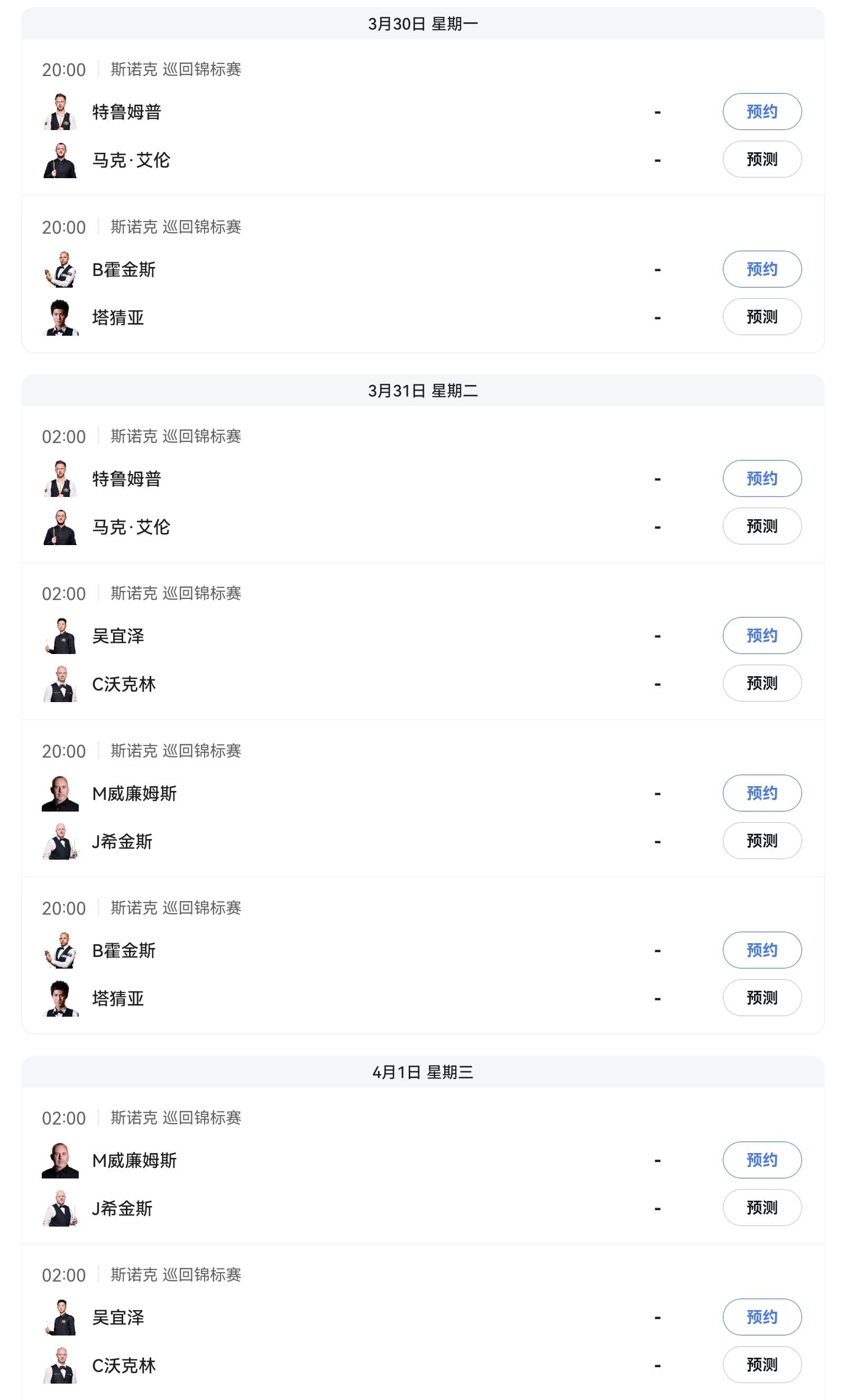Click 马克·艾伦 avatar in March 31 match
Screen dimensions: 846x1400
(60, 527)
